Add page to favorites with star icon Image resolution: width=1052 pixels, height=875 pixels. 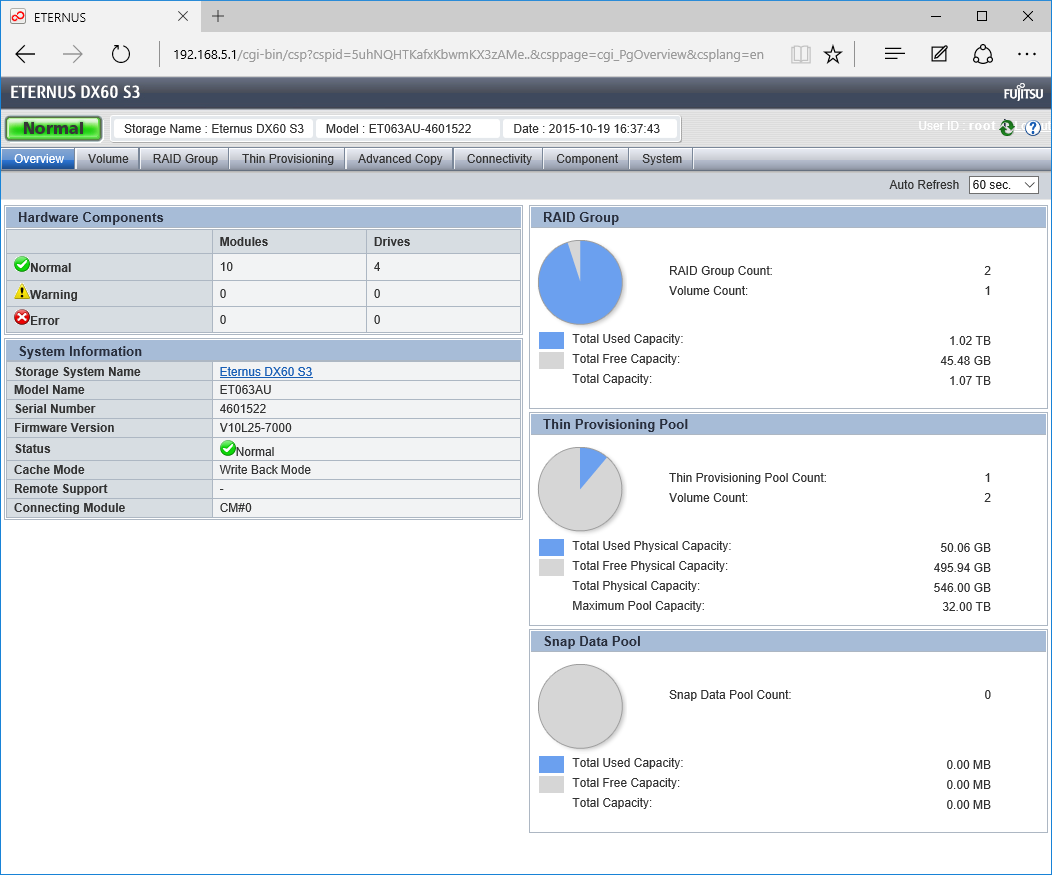tap(832, 54)
